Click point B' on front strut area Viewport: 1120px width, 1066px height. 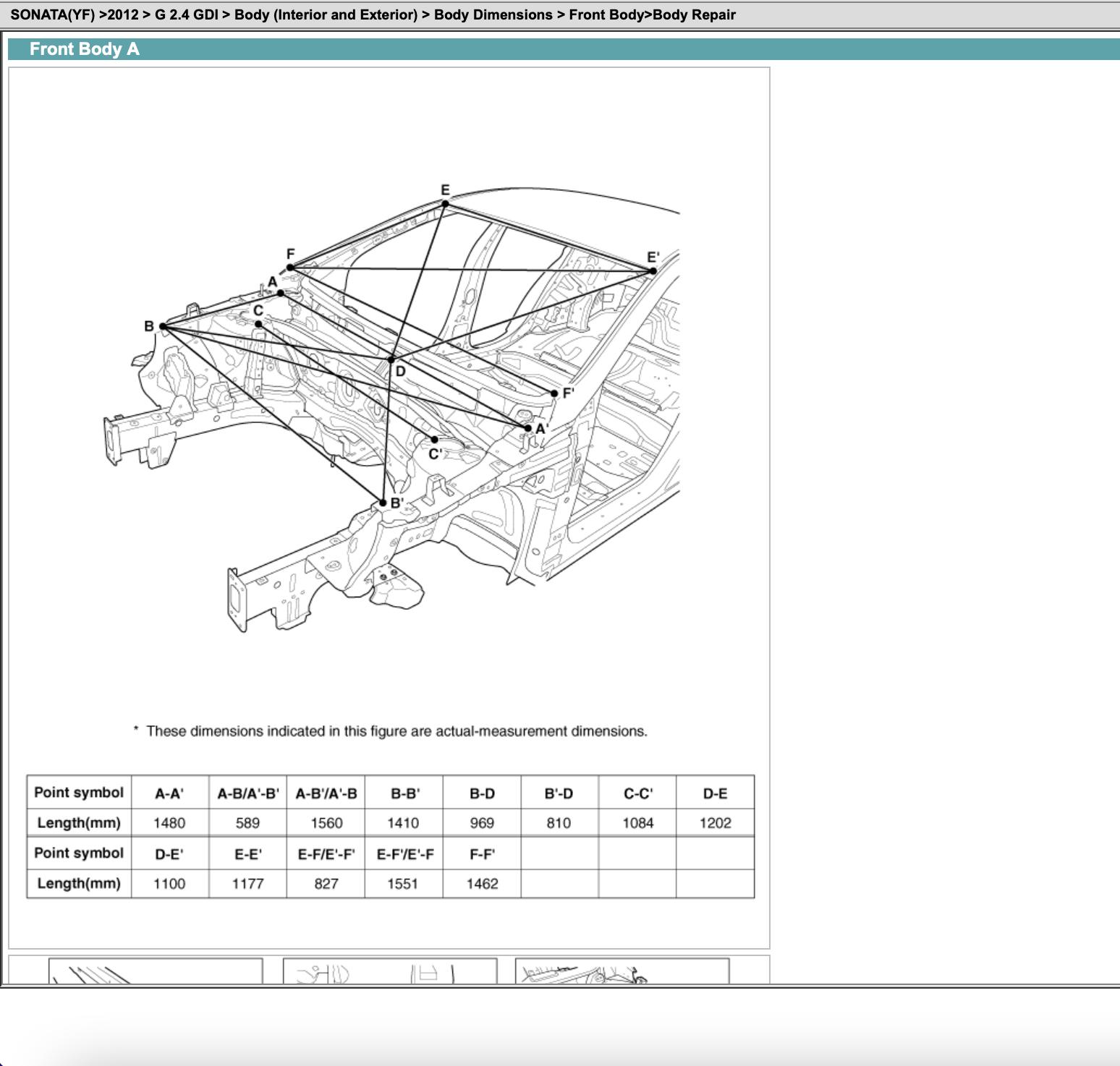point(383,503)
